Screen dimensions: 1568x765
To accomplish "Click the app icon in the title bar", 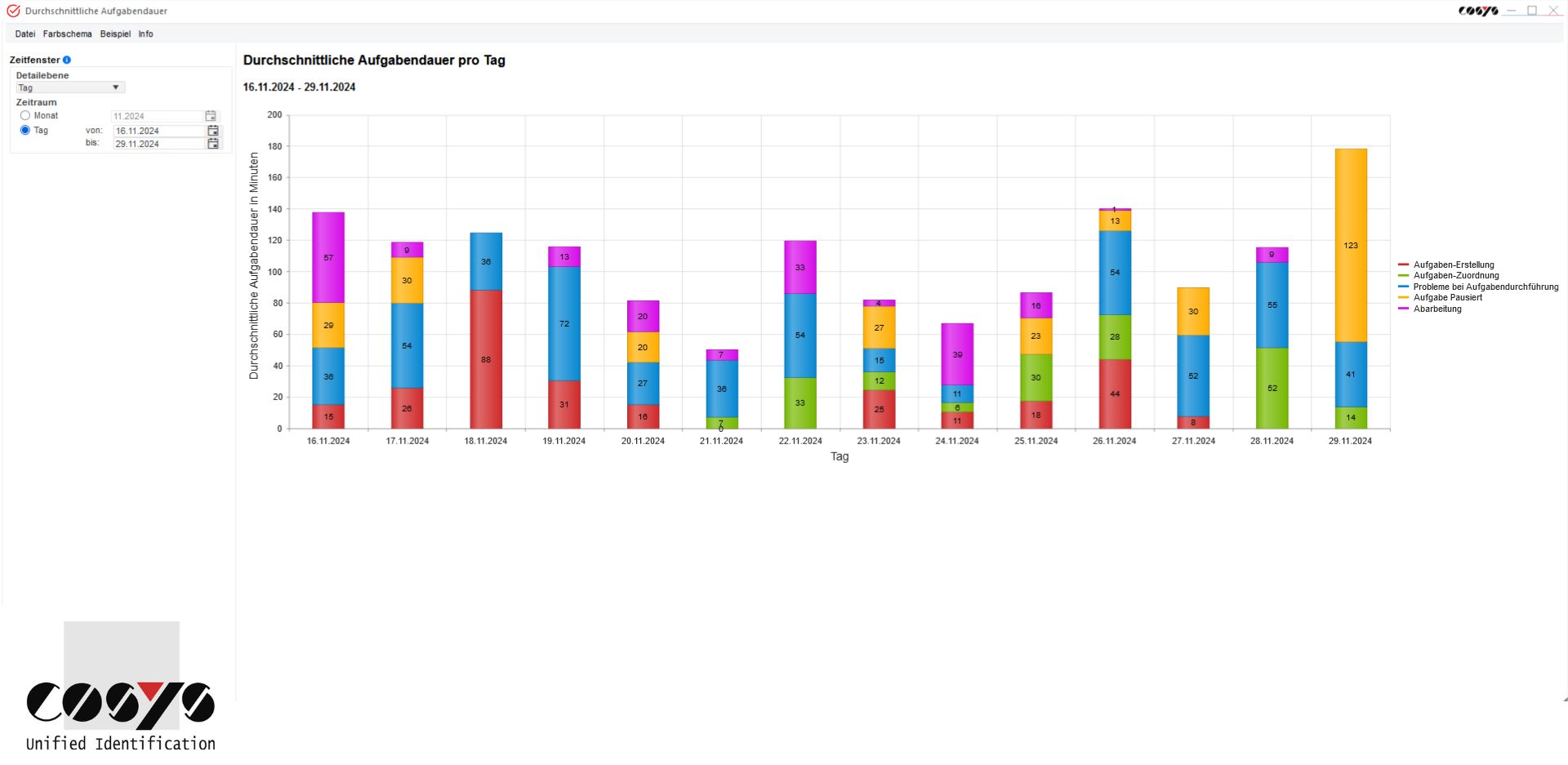I will (x=13, y=11).
